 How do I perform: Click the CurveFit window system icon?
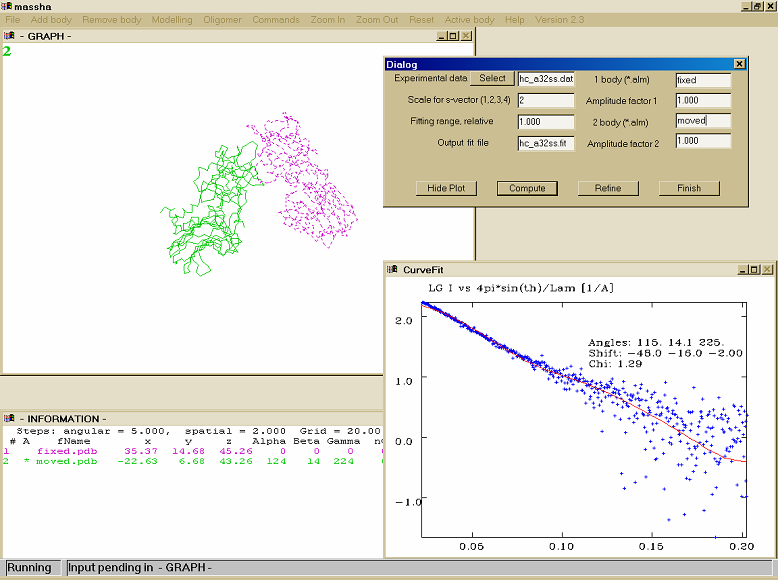point(392,270)
